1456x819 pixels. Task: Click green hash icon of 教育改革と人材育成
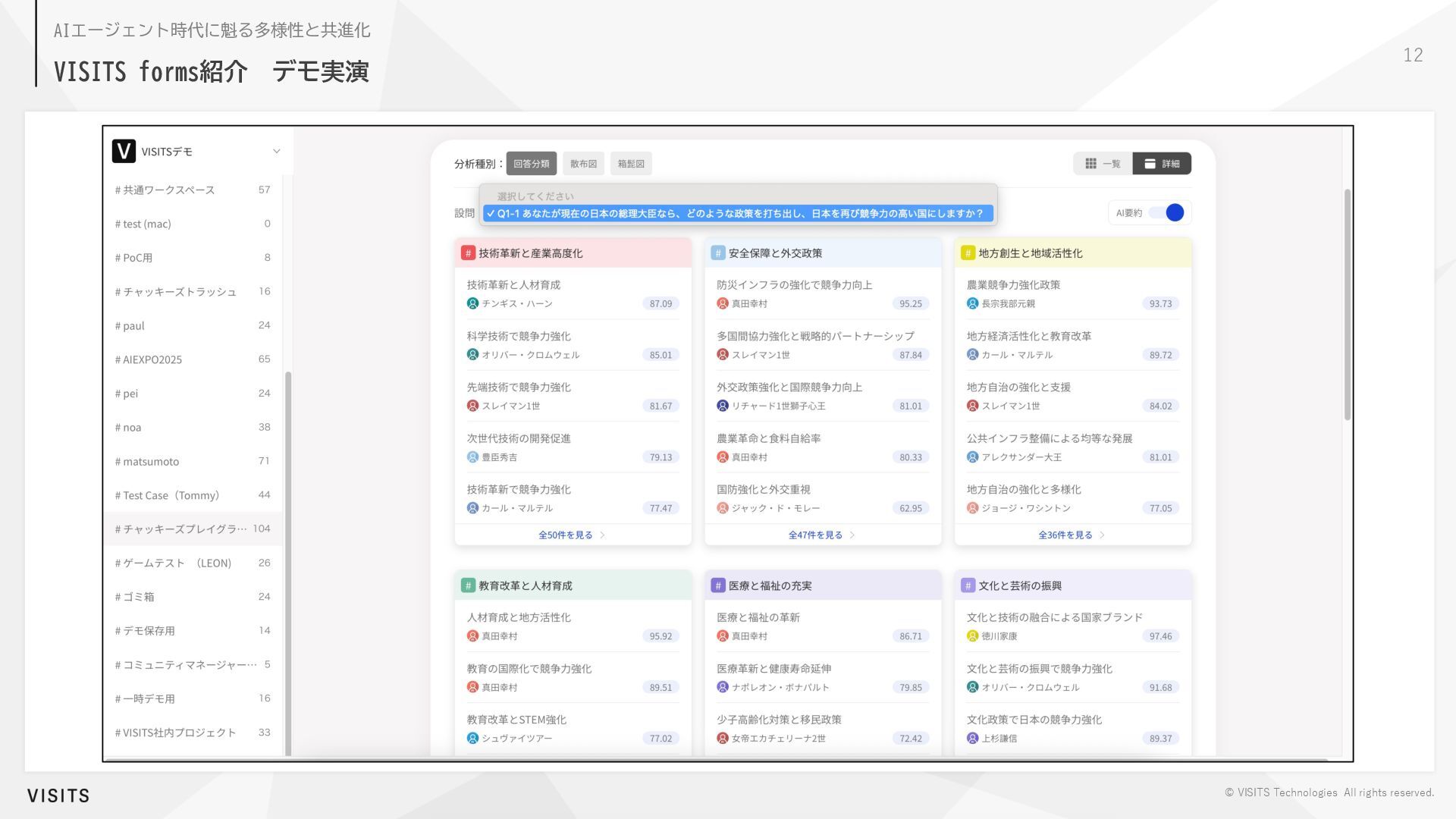pyautogui.click(x=468, y=585)
